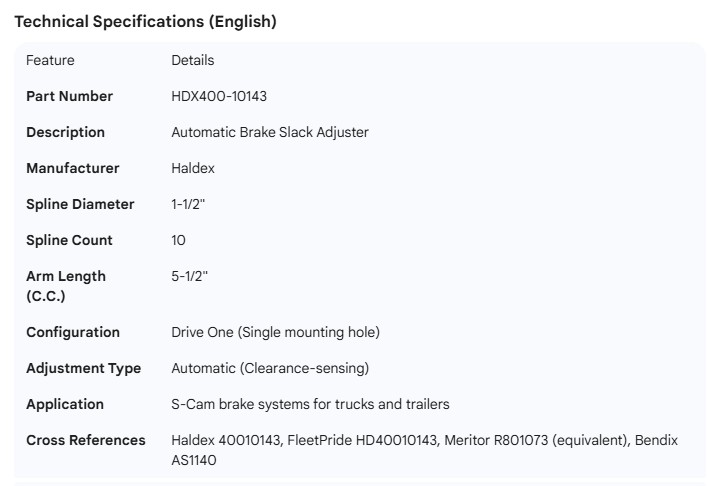Select the Details column header
The height and width of the screenshot is (486, 708).
point(192,60)
